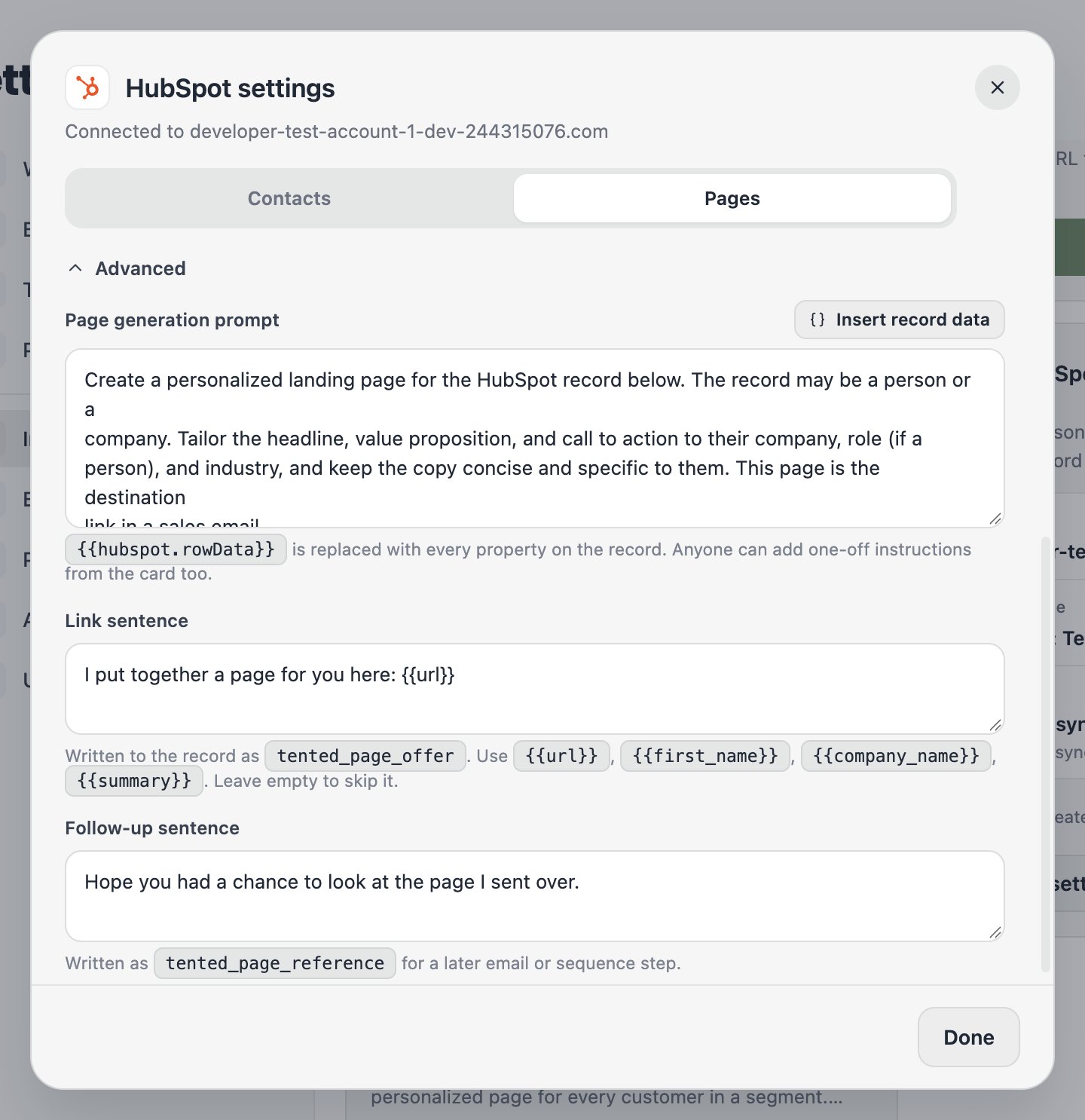The width and height of the screenshot is (1085, 1120).
Task: Click the Advanced section label
Action: 140,268
